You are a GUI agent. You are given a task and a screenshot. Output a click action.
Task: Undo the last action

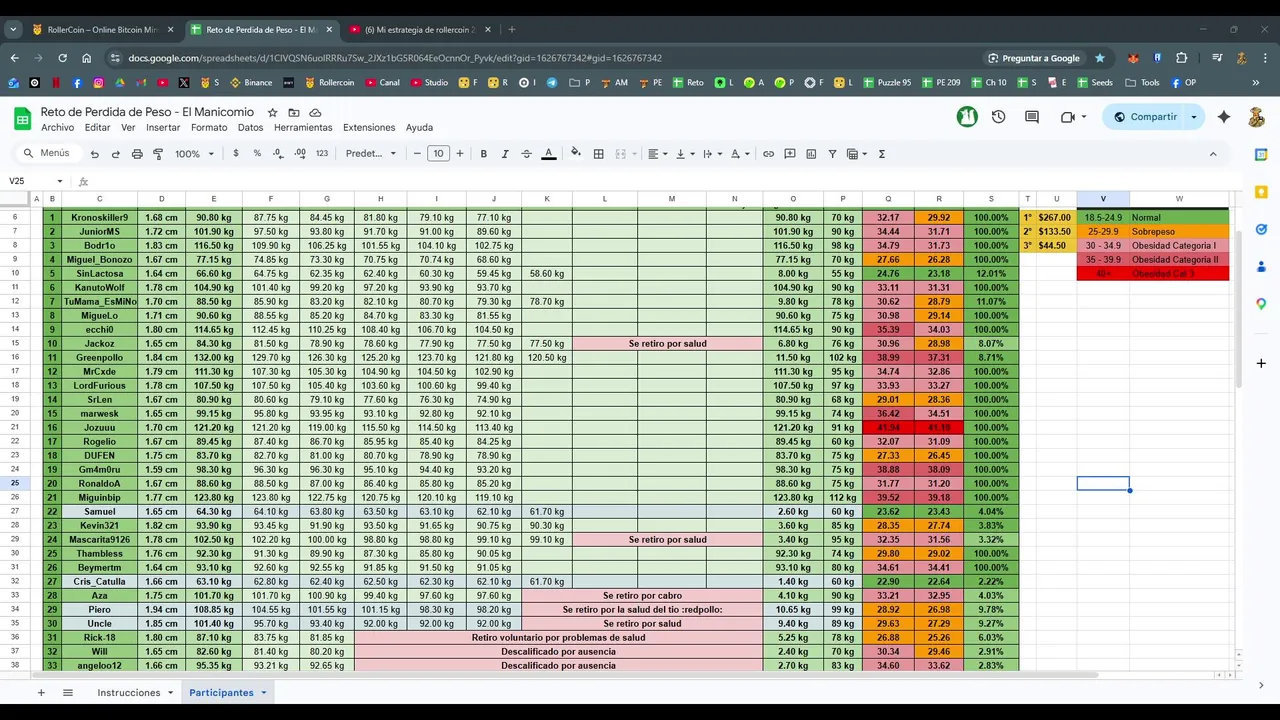(x=94, y=154)
